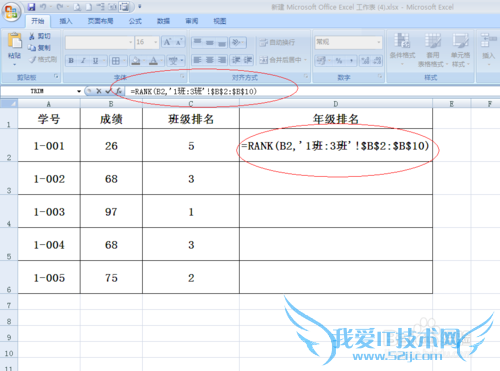Select column D header
The image size is (500, 371).
coord(336,104)
